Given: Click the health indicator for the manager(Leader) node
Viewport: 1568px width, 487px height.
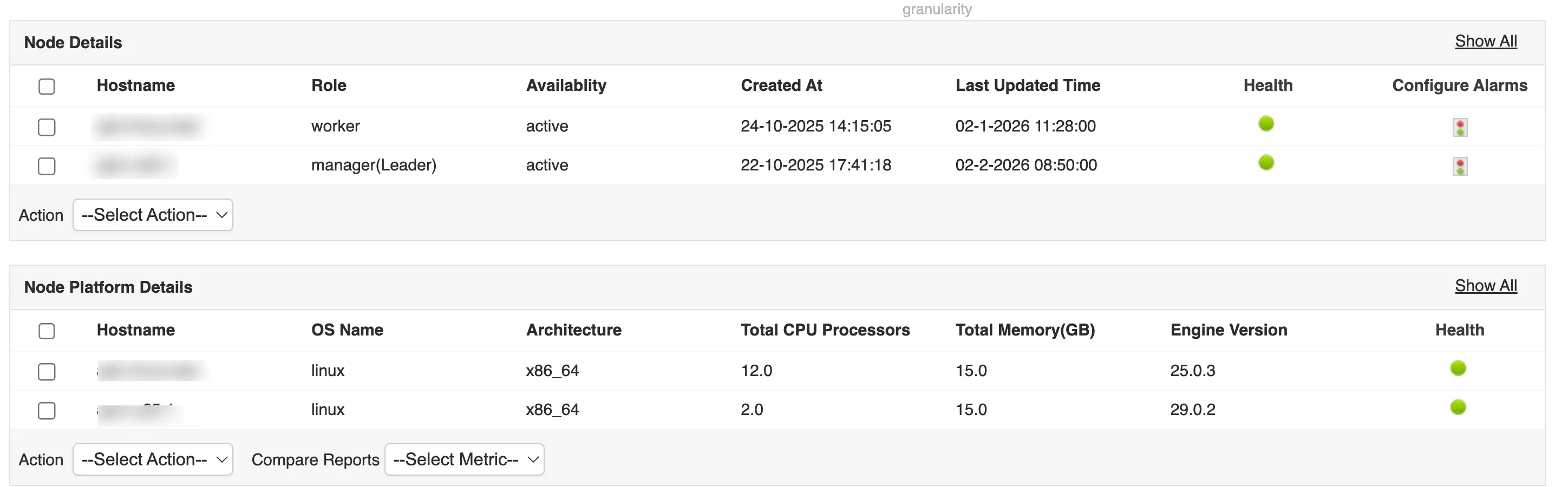Looking at the screenshot, I should pyautogui.click(x=1267, y=163).
